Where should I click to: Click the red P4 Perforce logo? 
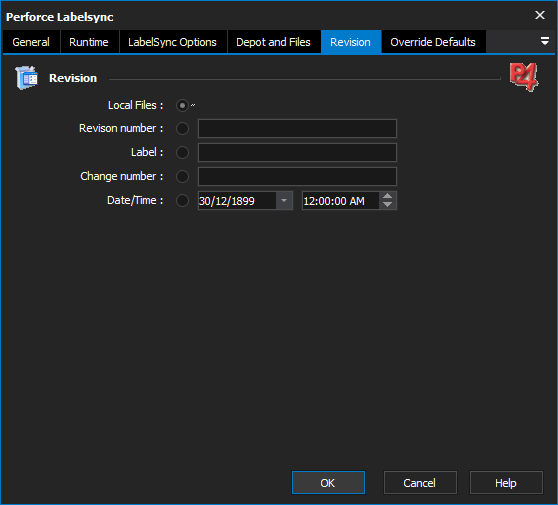(x=524, y=77)
